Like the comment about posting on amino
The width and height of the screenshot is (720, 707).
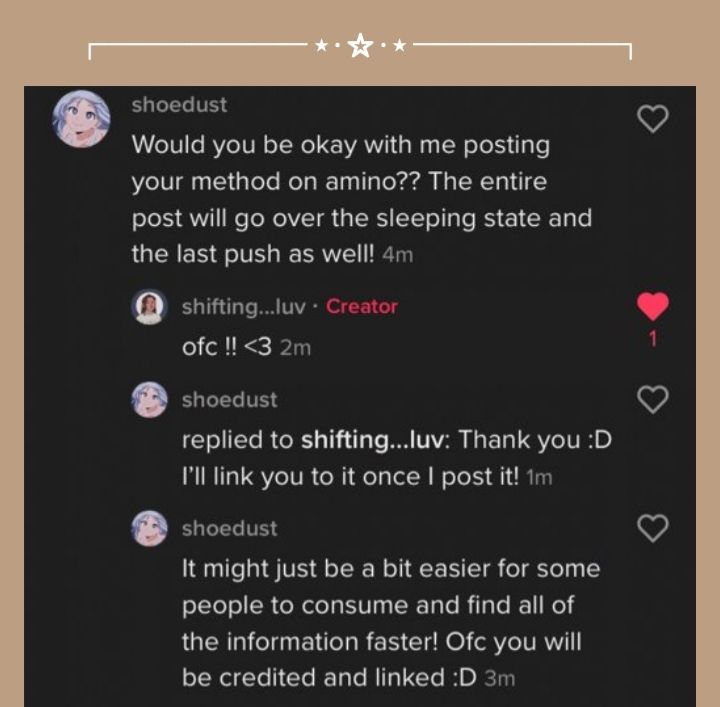coord(652,120)
